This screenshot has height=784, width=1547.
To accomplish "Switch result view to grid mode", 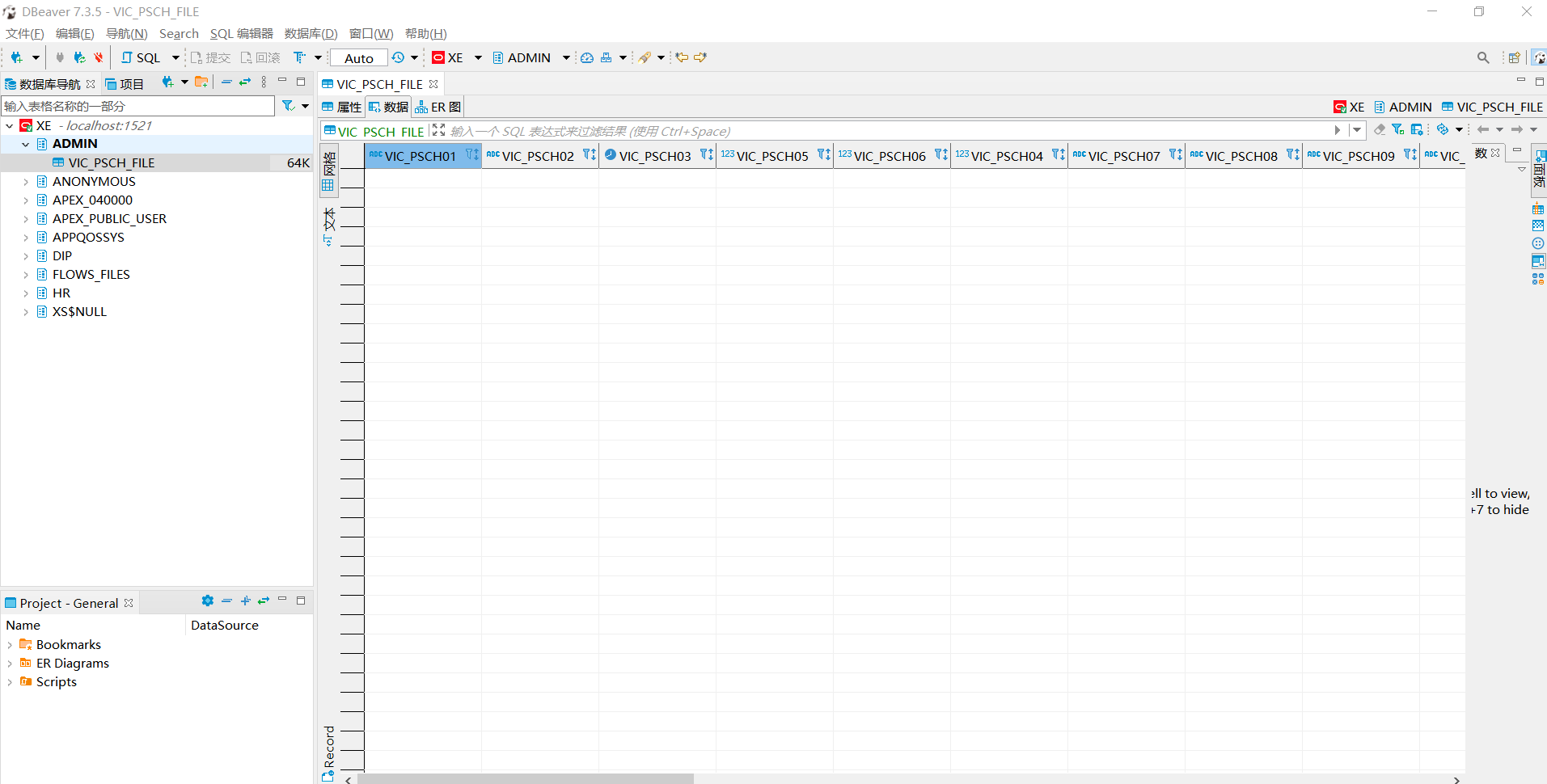I will [329, 171].
